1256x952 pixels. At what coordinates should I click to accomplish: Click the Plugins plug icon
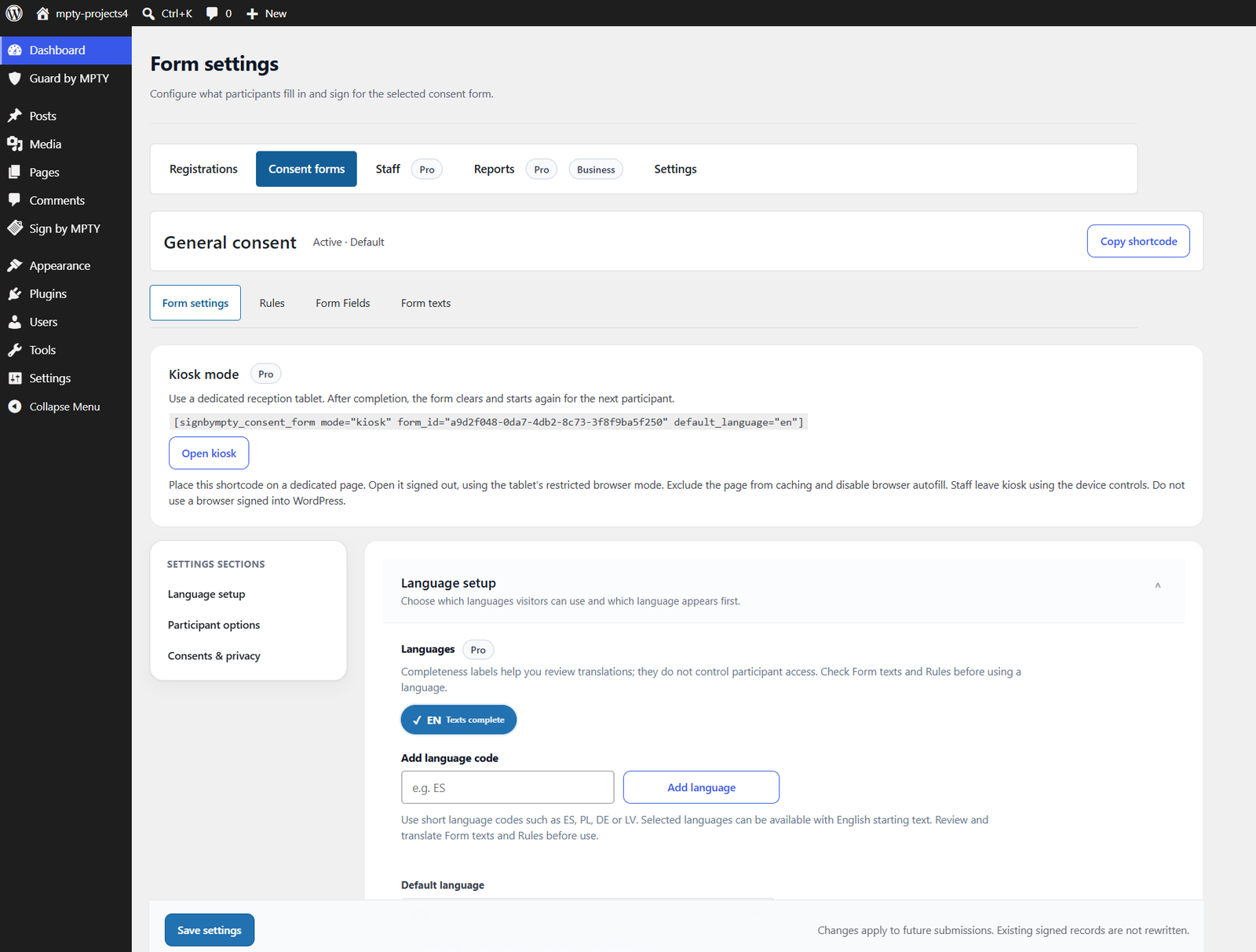[x=15, y=294]
